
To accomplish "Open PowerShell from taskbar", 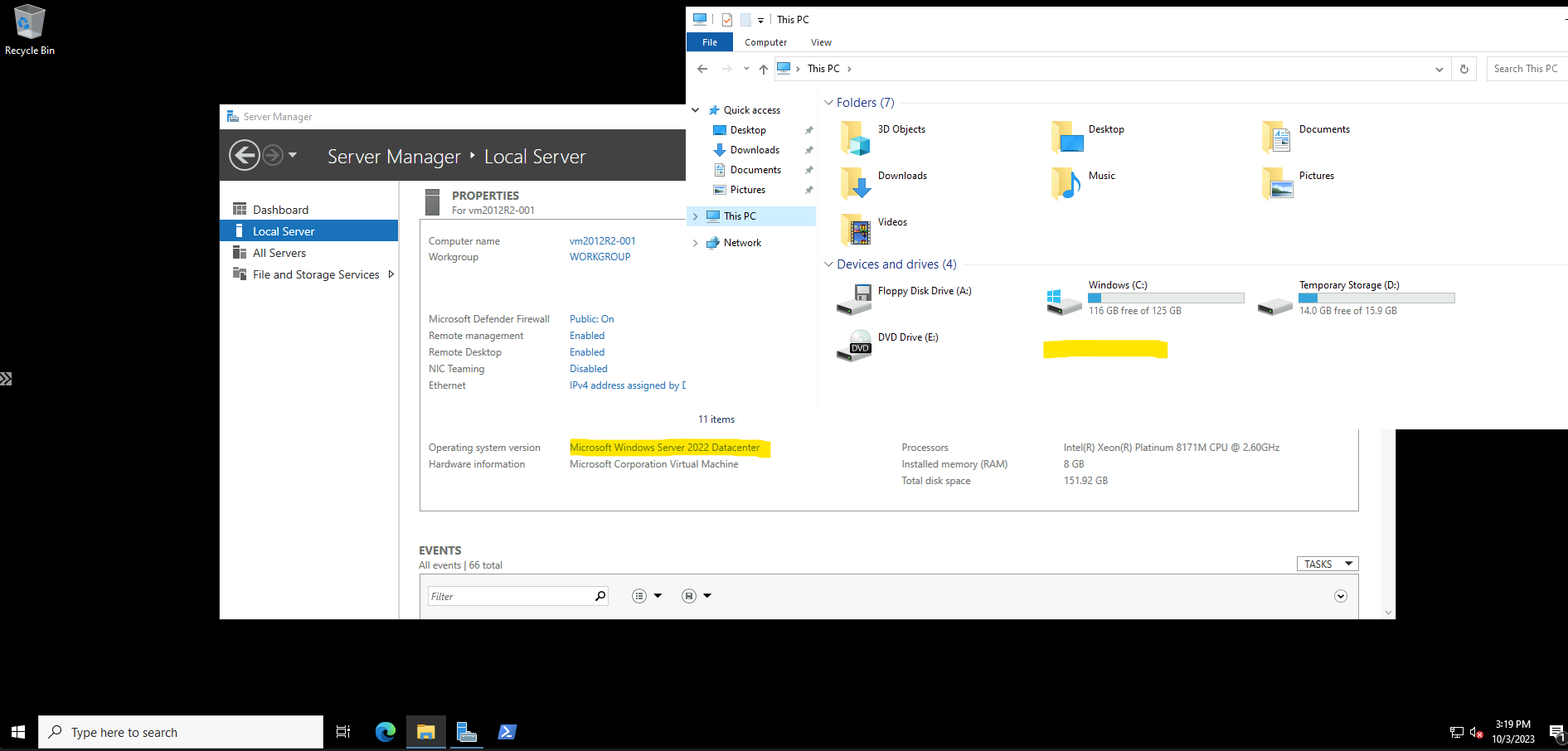I will [507, 732].
